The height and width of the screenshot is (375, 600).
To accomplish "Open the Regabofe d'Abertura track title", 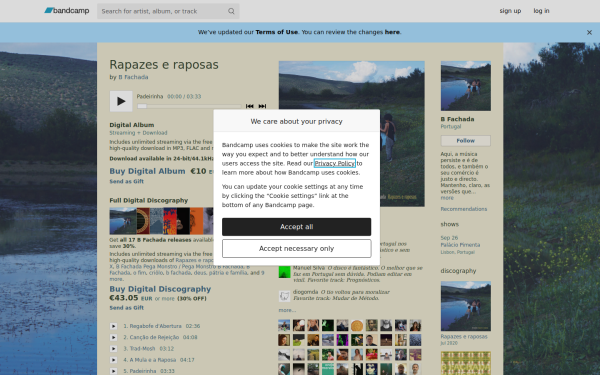I will [x=155, y=326].
